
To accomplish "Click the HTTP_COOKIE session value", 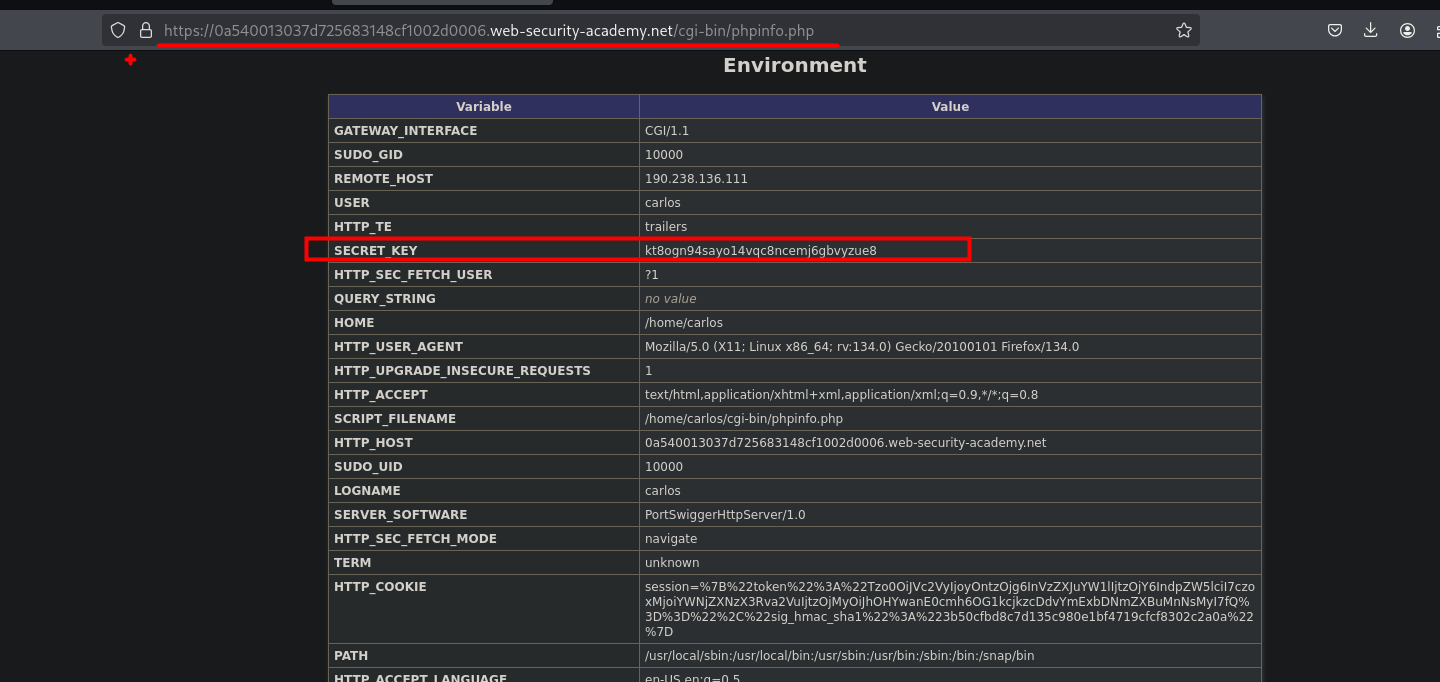I will tap(949, 609).
